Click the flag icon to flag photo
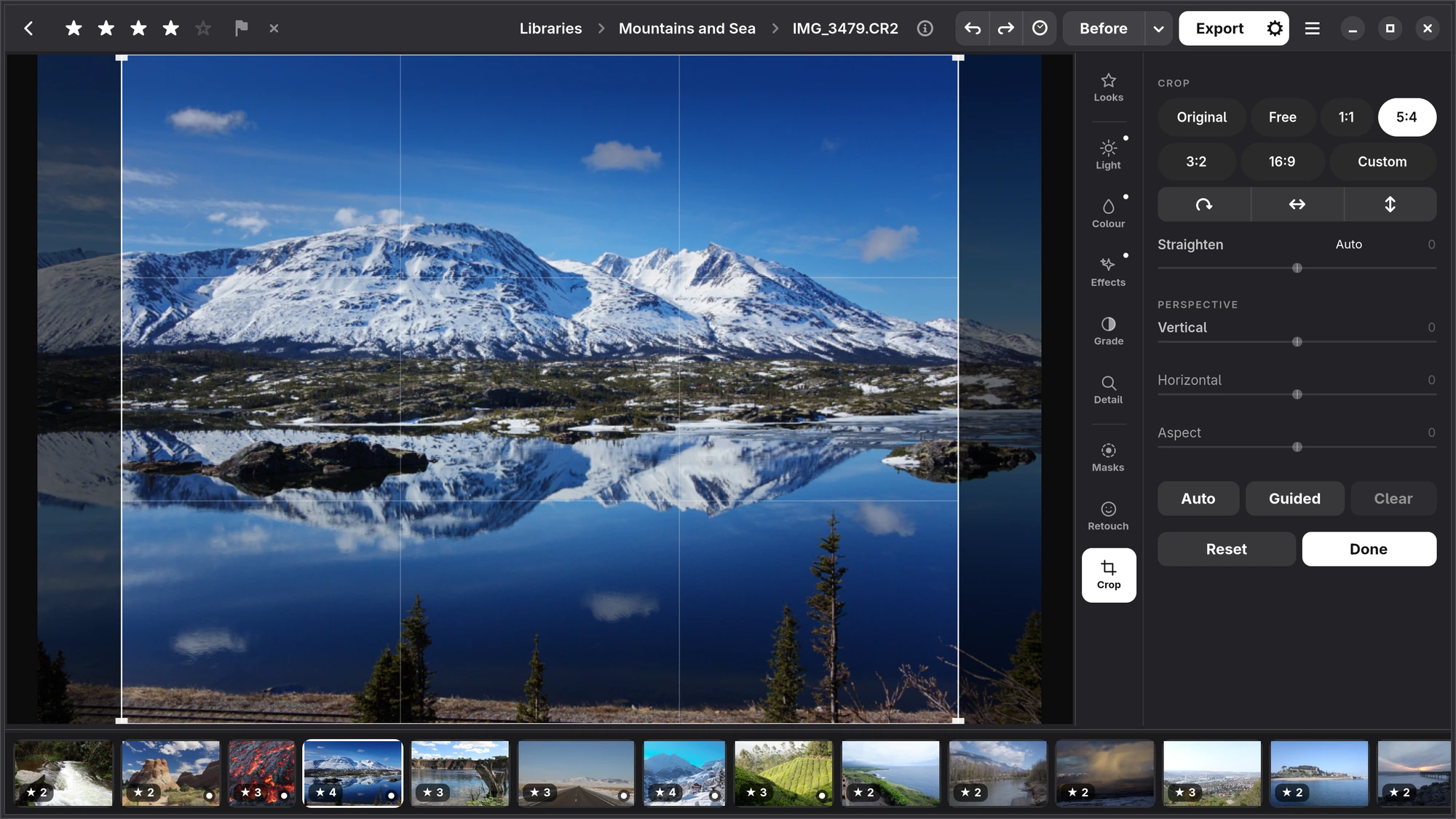Image resolution: width=1456 pixels, height=819 pixels. click(x=241, y=28)
